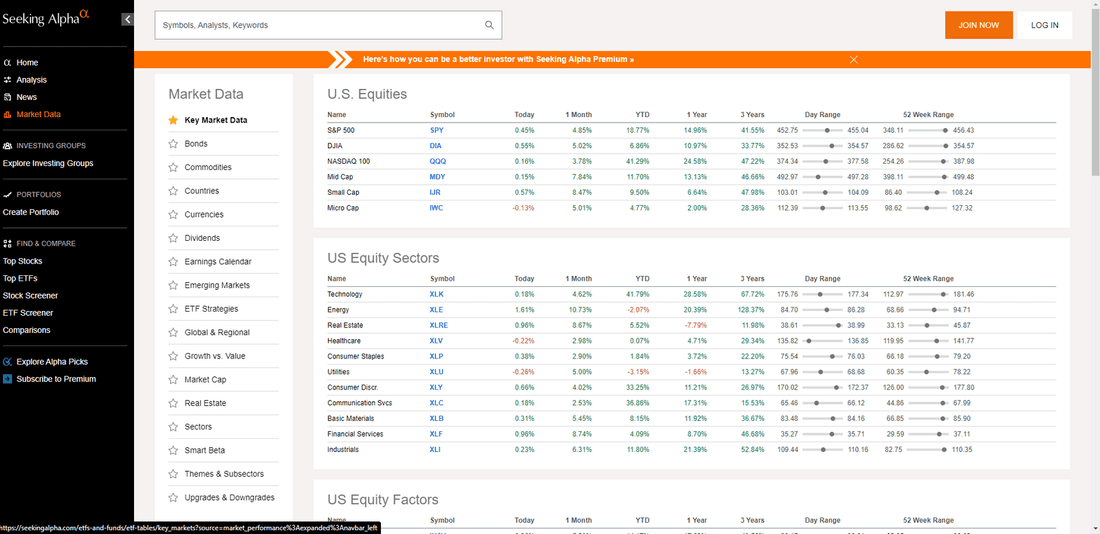Screen dimensions: 1100x534
Task: Open the SPY symbol link
Action: pyautogui.click(x=436, y=131)
